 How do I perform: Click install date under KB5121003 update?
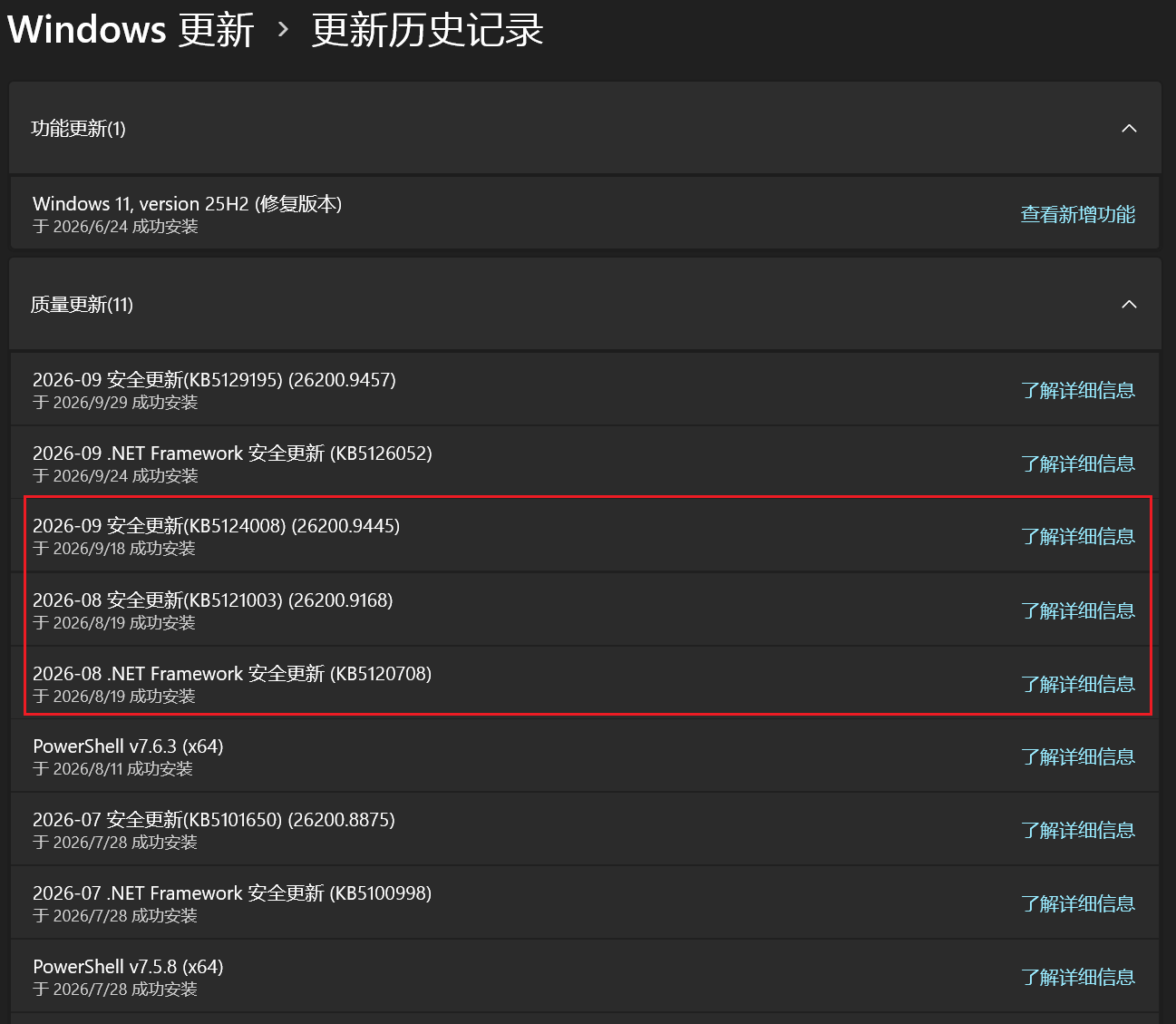[x=114, y=622]
